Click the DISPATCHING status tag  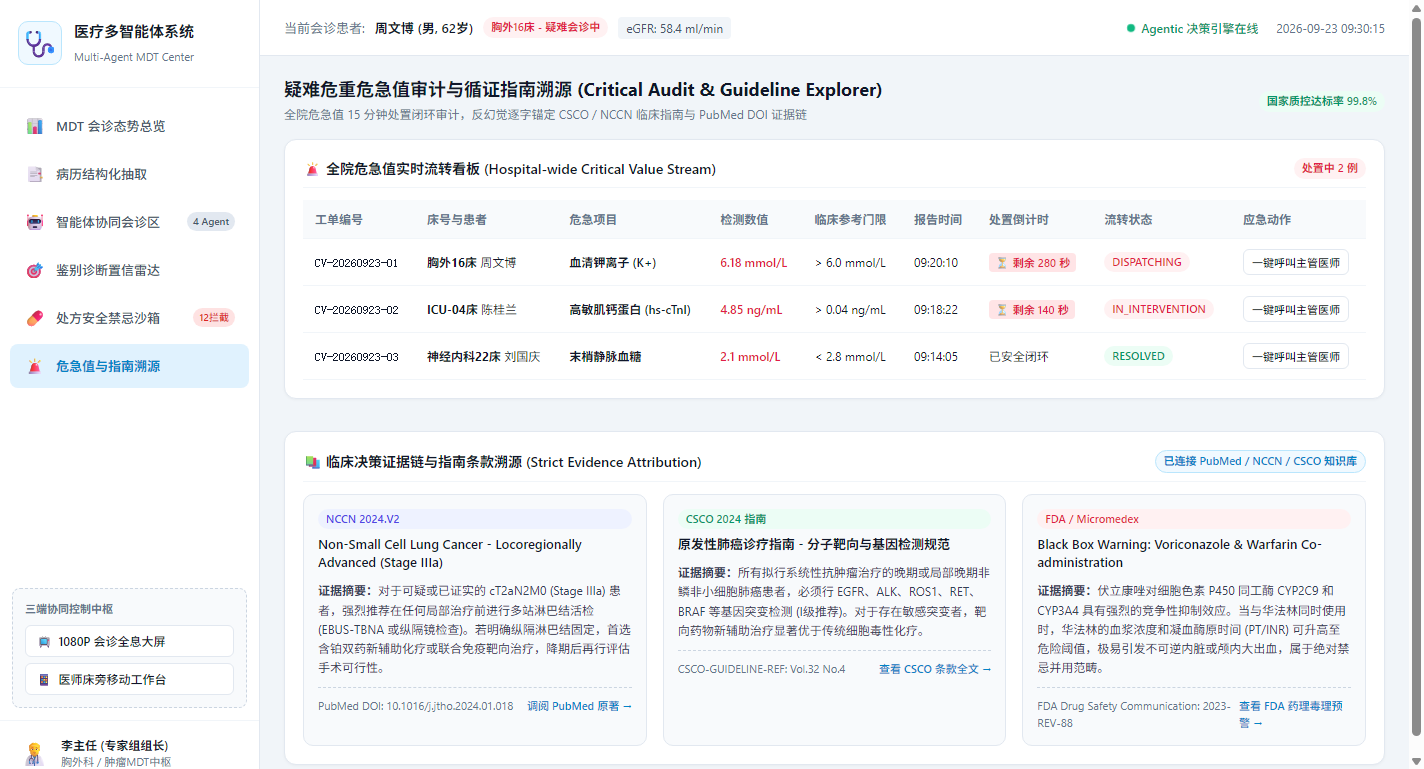click(1147, 262)
